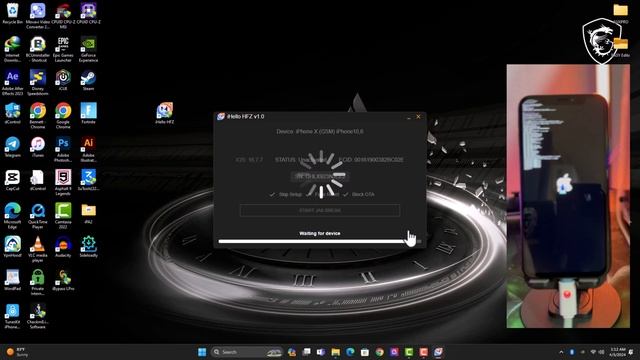The width and height of the screenshot is (640, 360).
Task: Open the iHello HFZ desktop shortcut
Action: 164,113
